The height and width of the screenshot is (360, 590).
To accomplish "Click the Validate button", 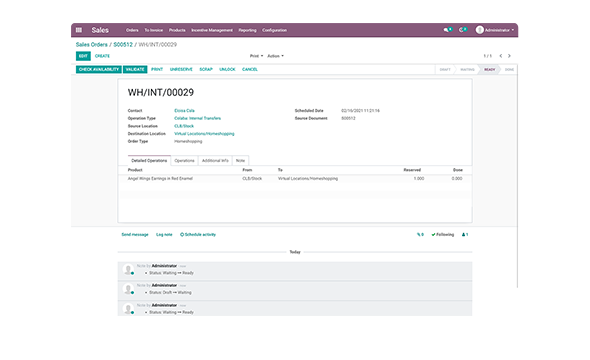I will pos(135,69).
